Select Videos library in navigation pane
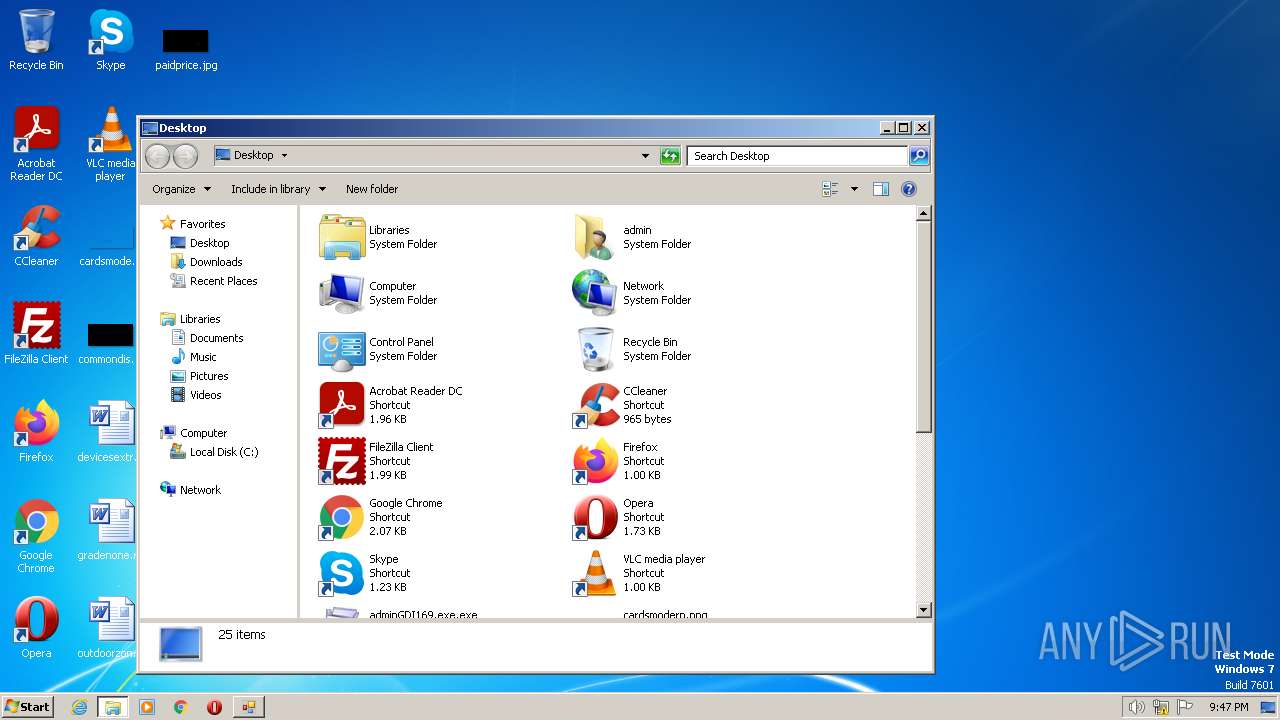The width and height of the screenshot is (1280, 720). click(196, 395)
